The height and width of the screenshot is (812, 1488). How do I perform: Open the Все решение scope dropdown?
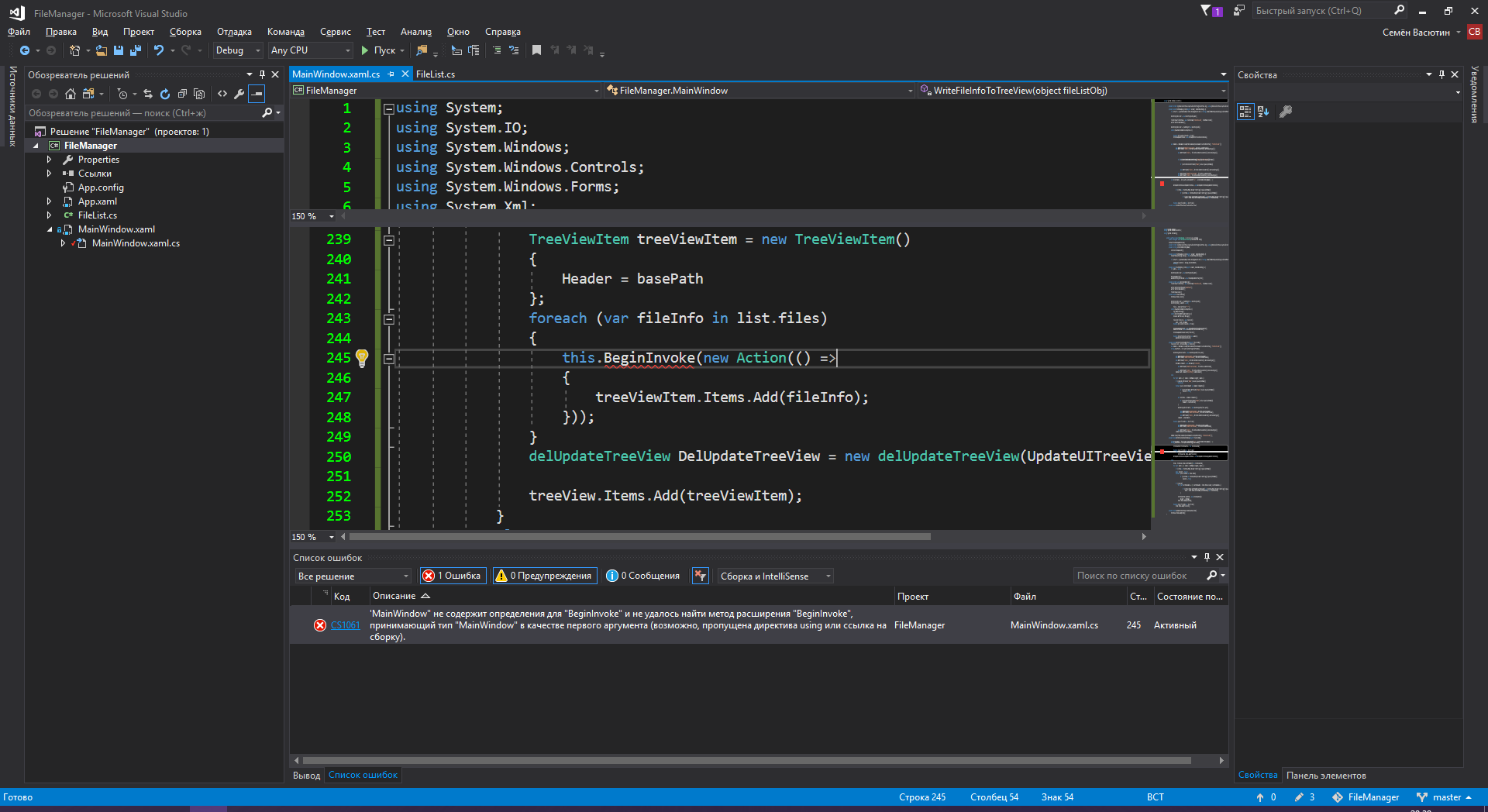(x=353, y=576)
